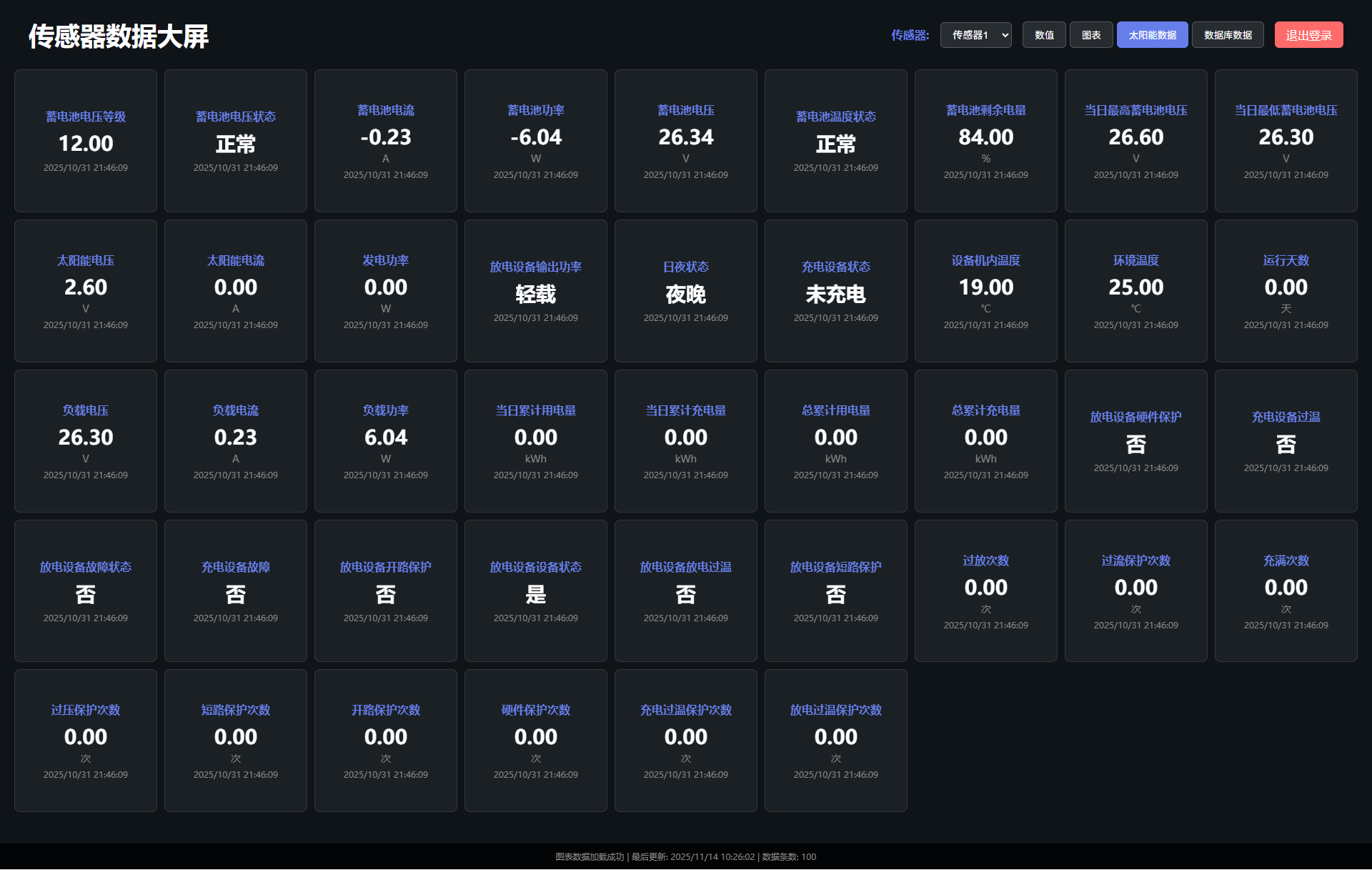Viewport: 1372px width, 870px height.
Task: Select the 放电设备设备状态 card showing 是
Action: (x=536, y=591)
